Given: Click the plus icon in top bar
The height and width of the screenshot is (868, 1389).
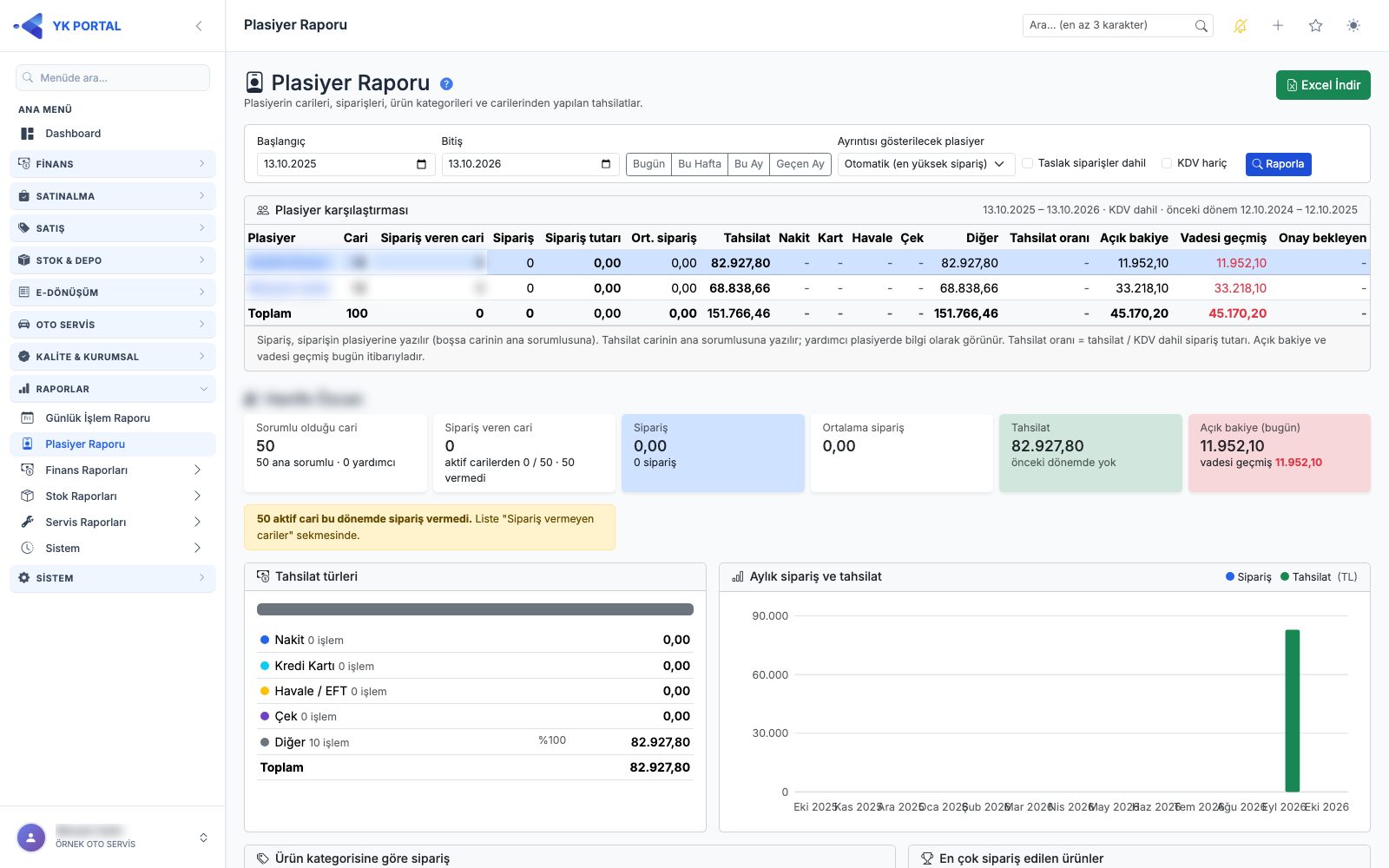Looking at the screenshot, I should click(x=1278, y=26).
